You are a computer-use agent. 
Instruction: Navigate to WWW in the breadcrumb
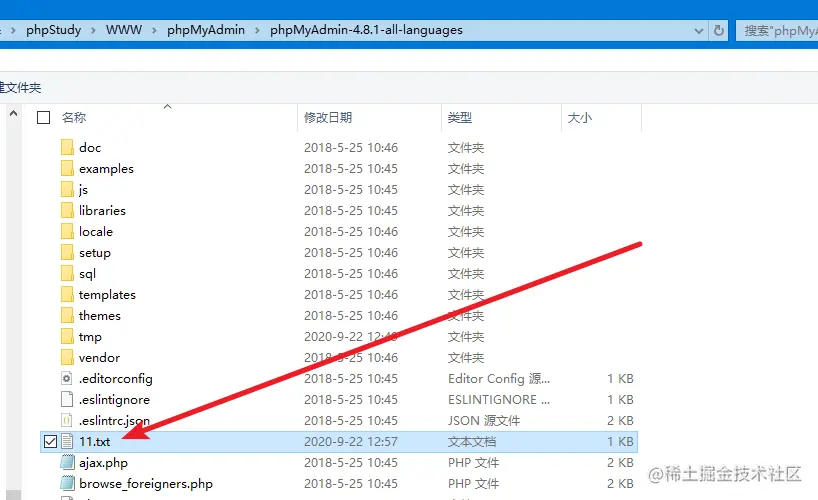(x=124, y=30)
